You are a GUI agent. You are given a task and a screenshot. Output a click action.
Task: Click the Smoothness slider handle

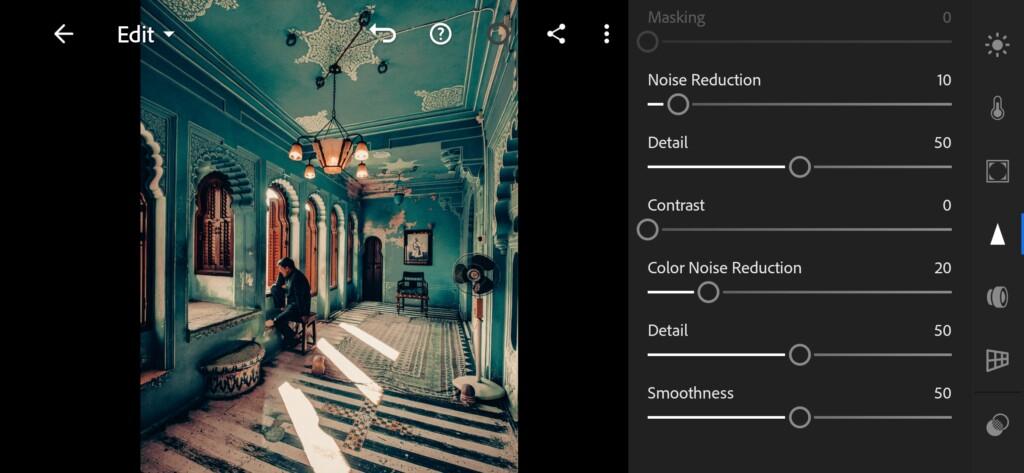[799, 417]
